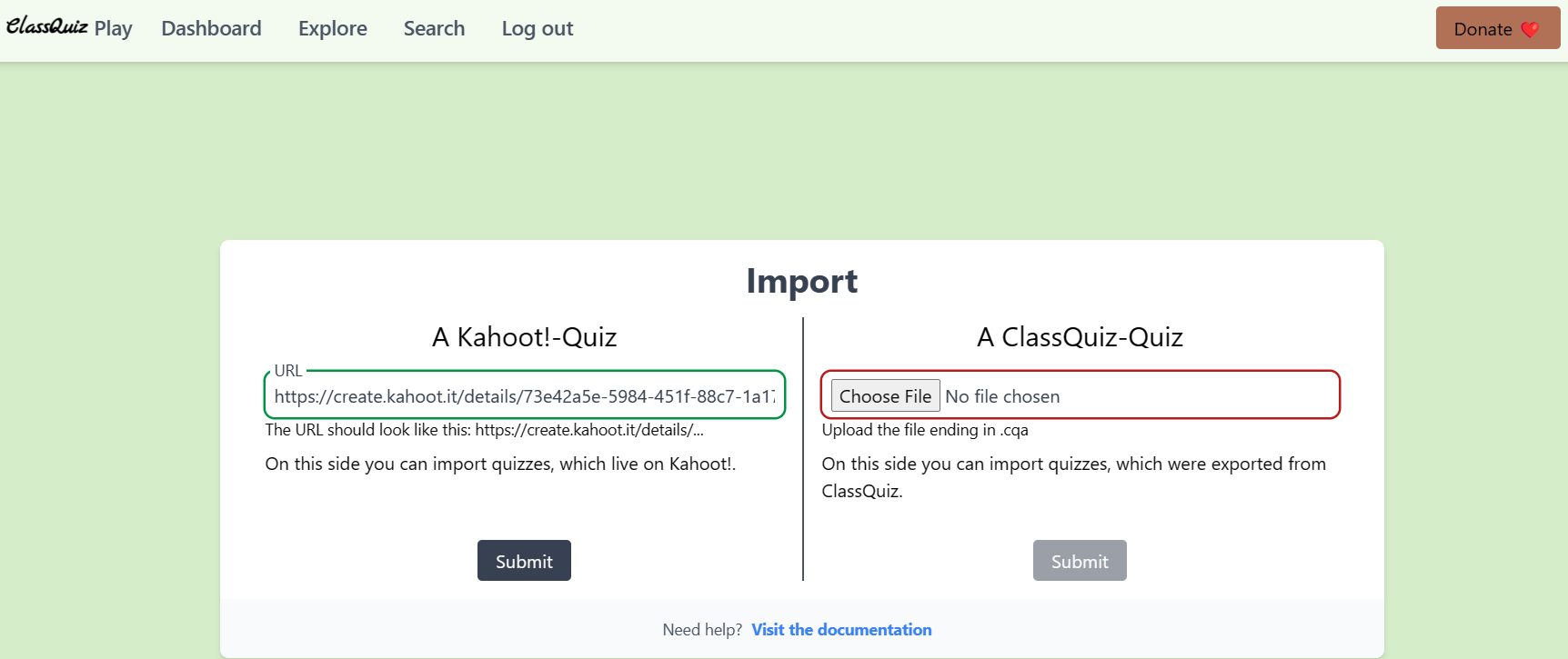
Task: Click the ClassQuiz logo
Action: click(x=46, y=27)
